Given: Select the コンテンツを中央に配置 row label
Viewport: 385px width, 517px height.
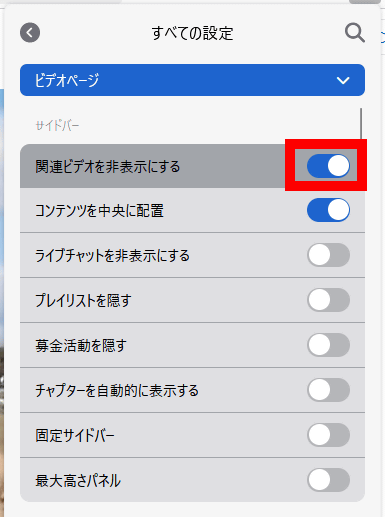Looking at the screenshot, I should [99, 211].
